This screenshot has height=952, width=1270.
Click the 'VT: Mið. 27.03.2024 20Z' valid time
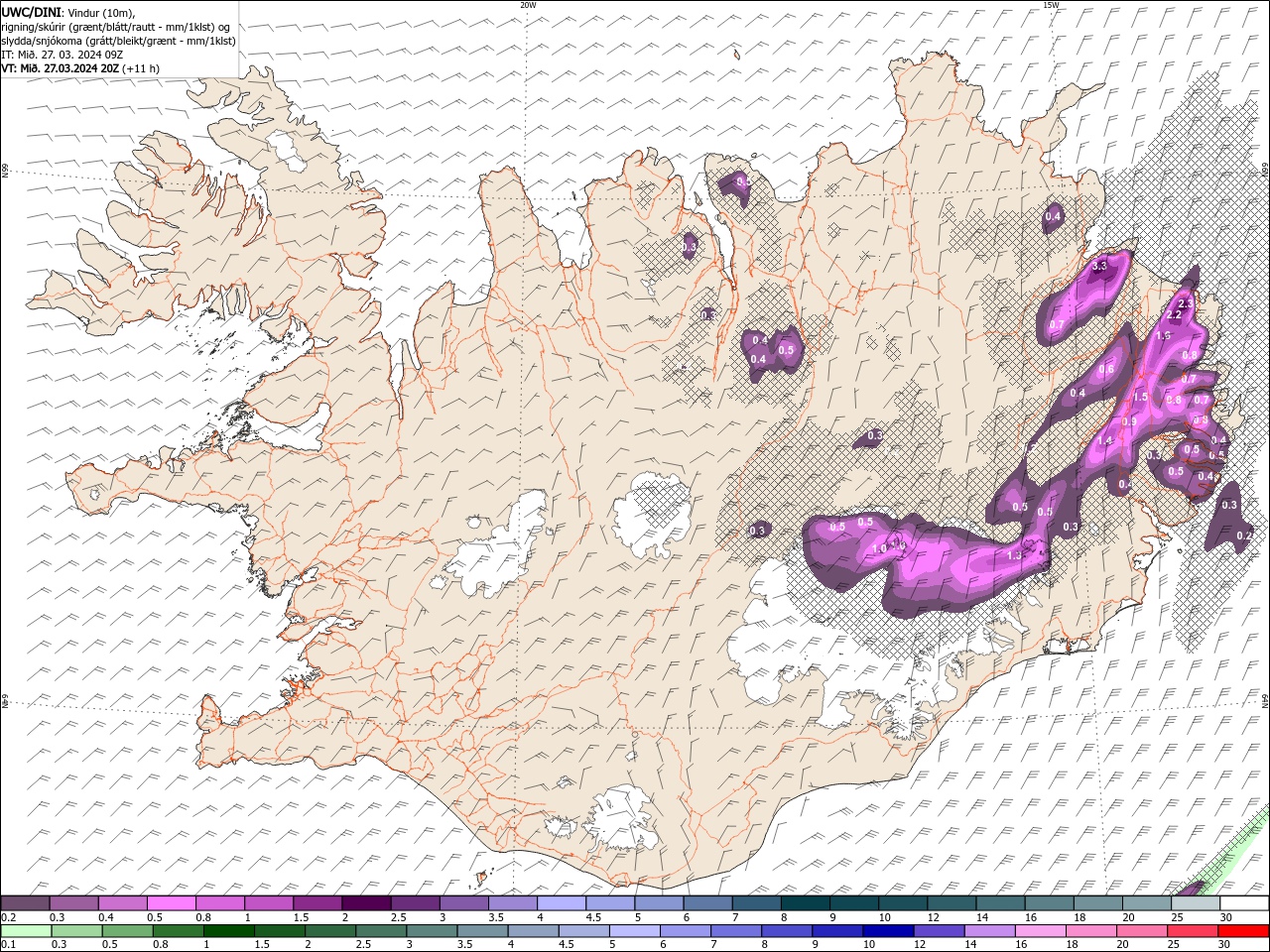[61, 68]
